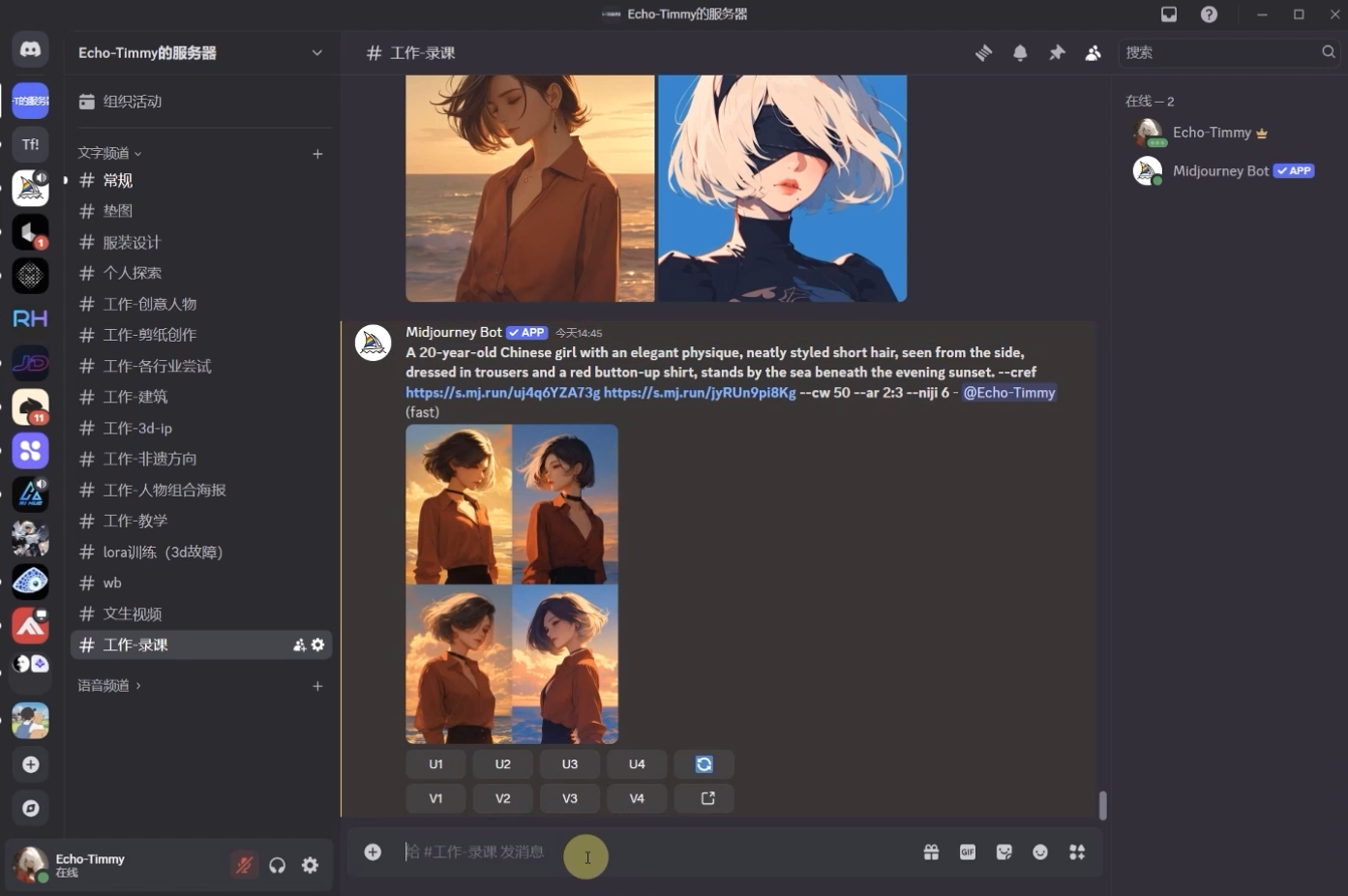Add a channel to 文字频道 with plus
This screenshot has height=896, width=1348.
coord(317,153)
